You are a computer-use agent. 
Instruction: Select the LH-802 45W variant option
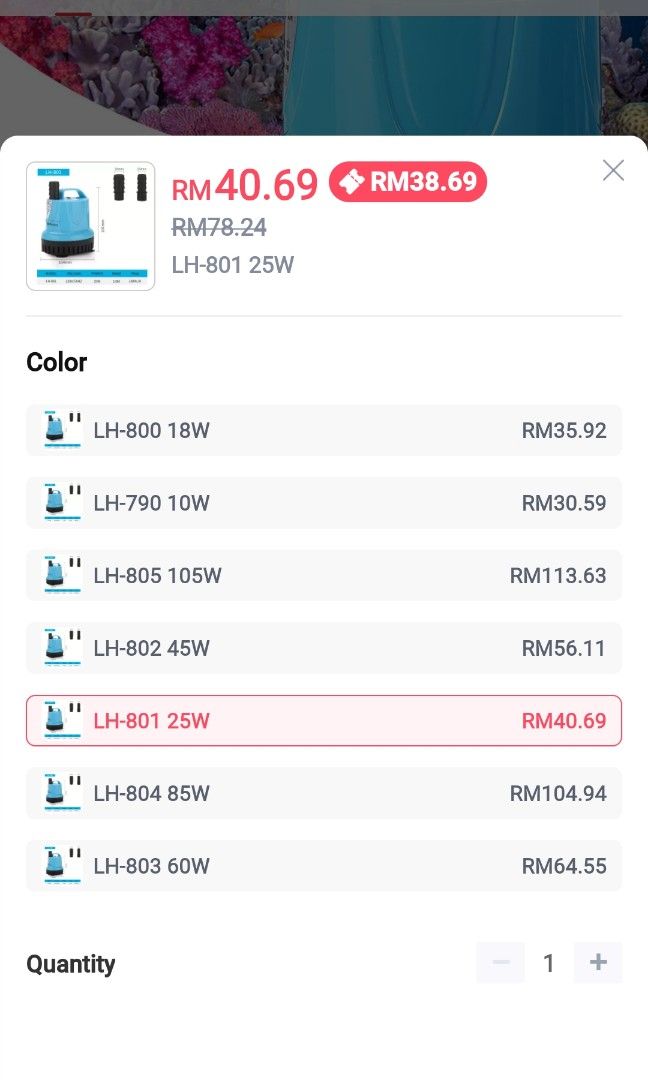pyautogui.click(x=324, y=648)
